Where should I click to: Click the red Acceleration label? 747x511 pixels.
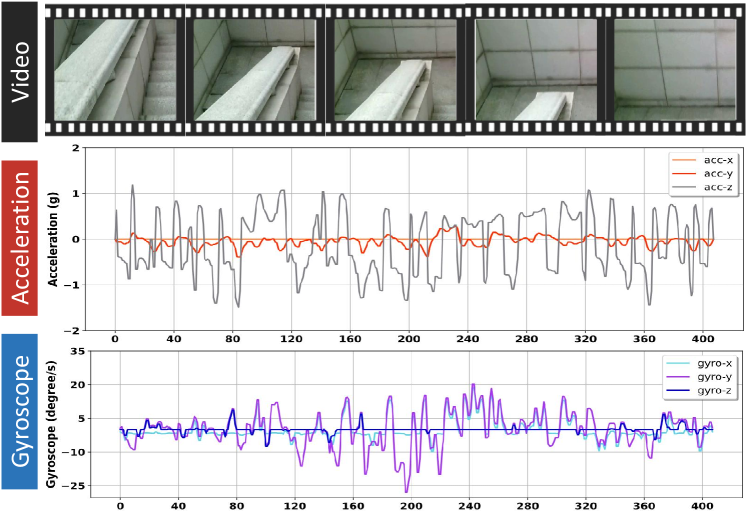coord(20,238)
